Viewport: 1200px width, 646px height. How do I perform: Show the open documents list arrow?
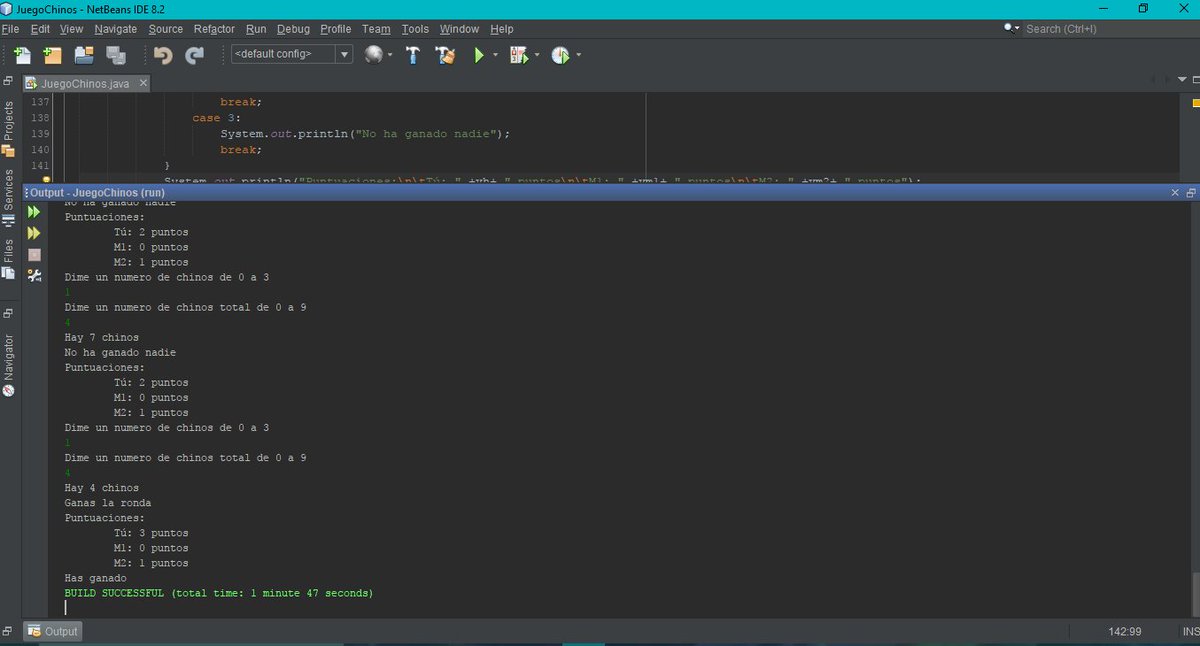[1180, 80]
